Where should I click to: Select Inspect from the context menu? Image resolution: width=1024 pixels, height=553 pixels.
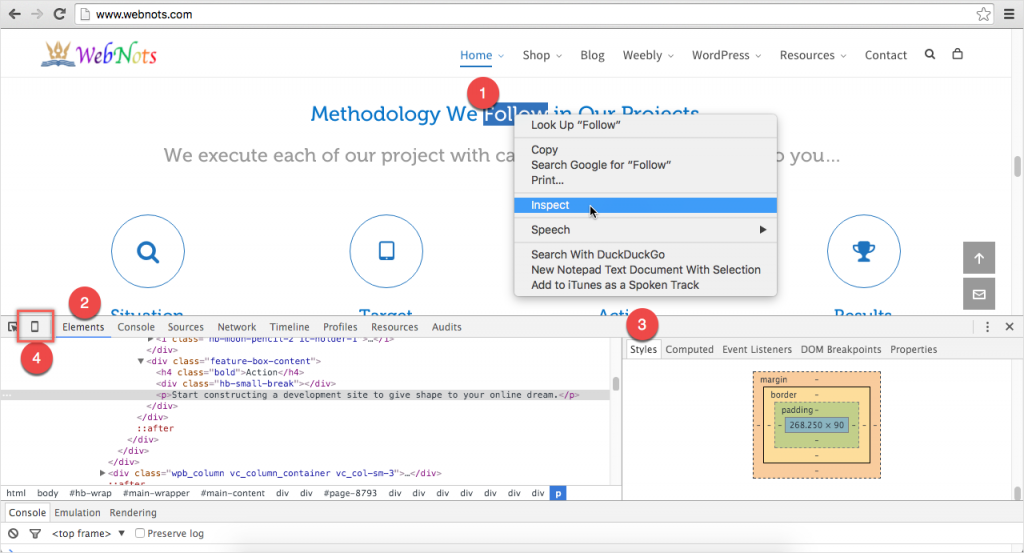pos(550,205)
